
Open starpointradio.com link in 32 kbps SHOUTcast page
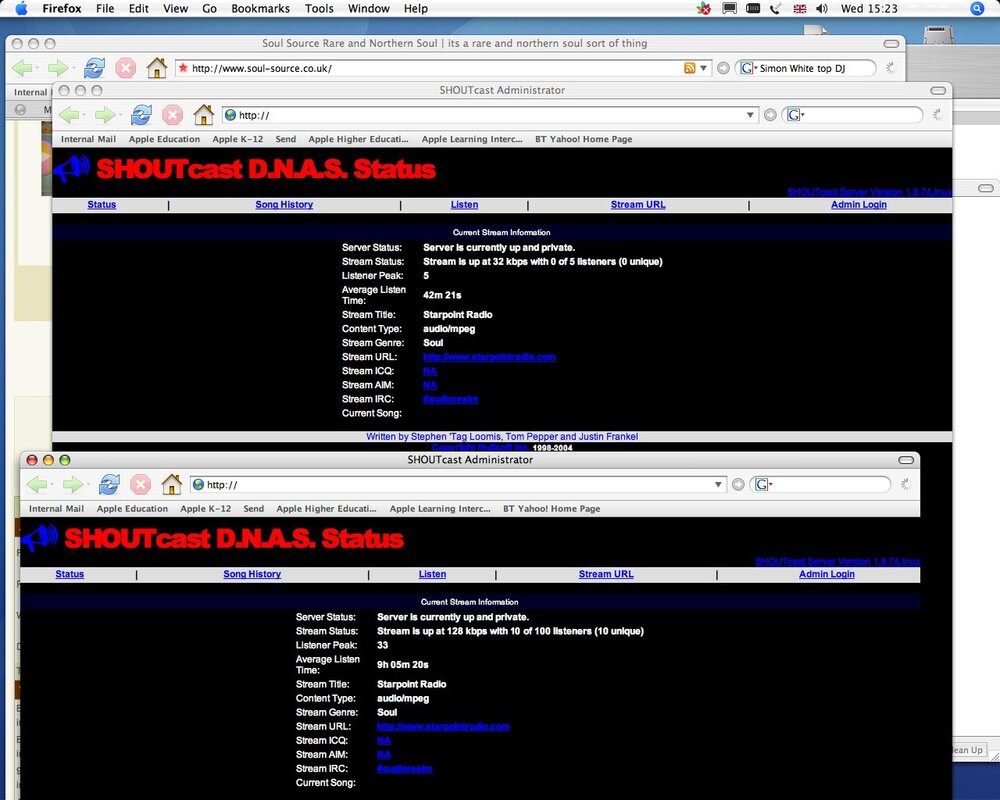click(489, 357)
